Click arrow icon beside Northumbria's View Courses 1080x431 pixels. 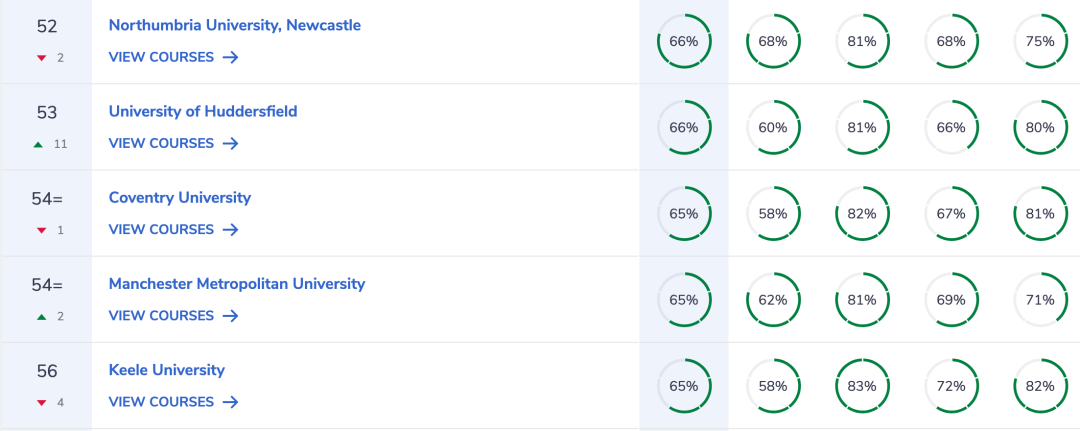231,57
